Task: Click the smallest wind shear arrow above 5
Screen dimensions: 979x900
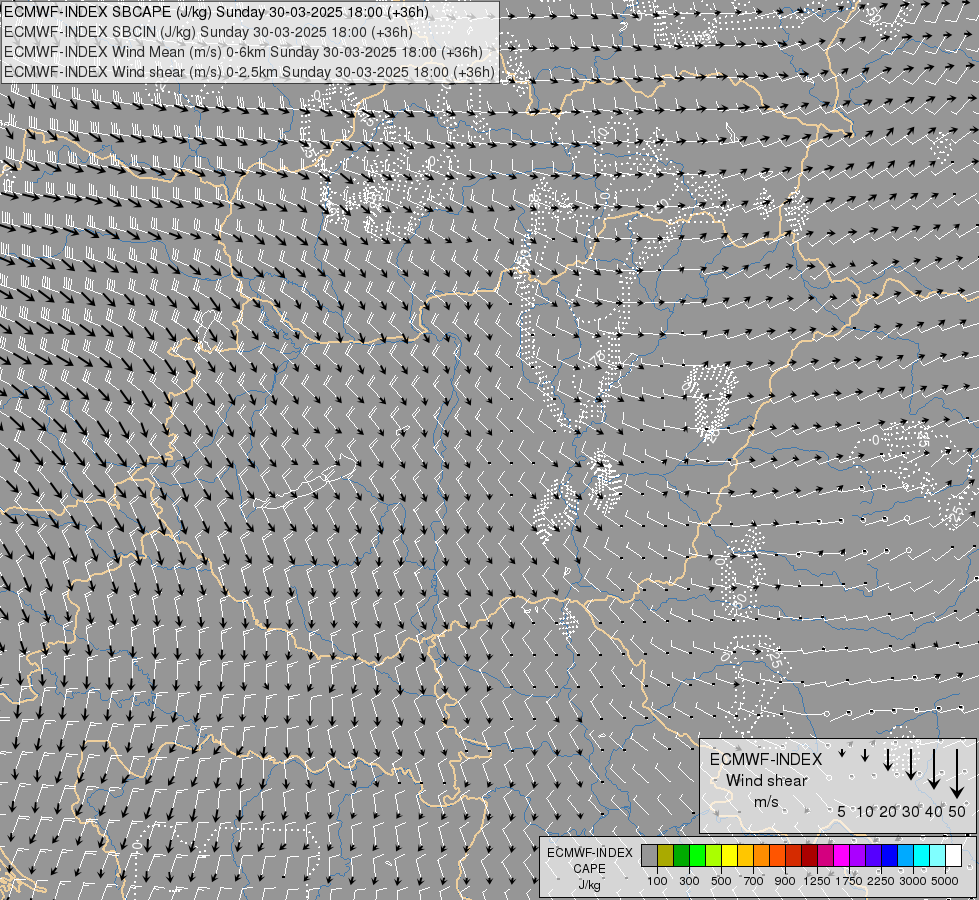Action: click(842, 753)
